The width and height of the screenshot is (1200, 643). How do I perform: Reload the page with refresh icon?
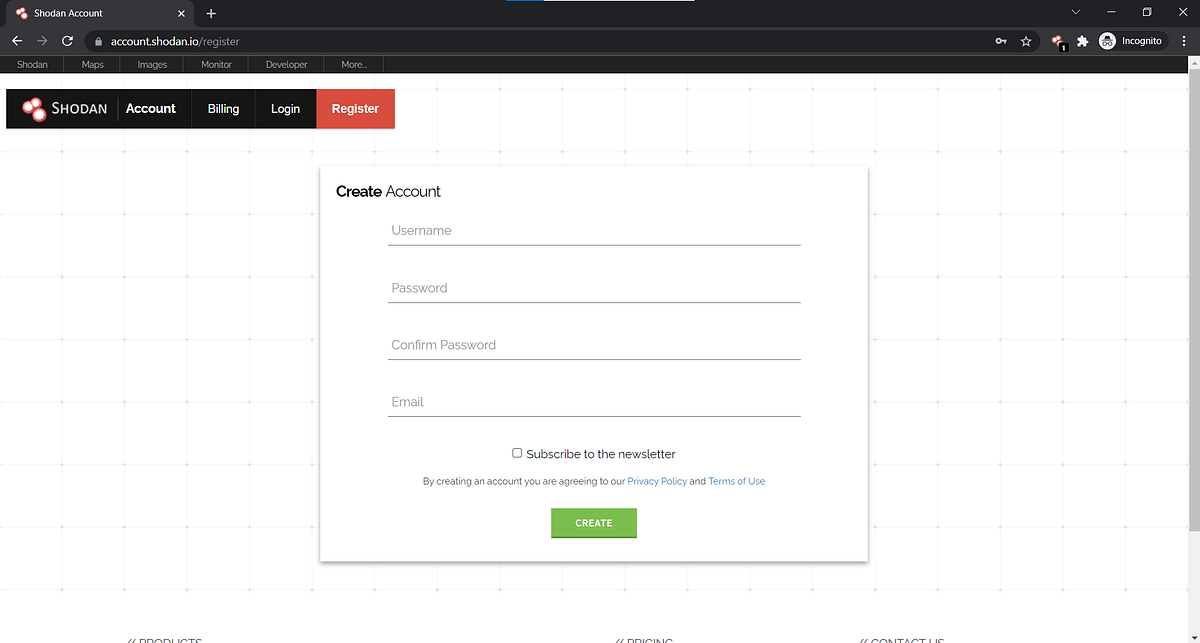[67, 41]
